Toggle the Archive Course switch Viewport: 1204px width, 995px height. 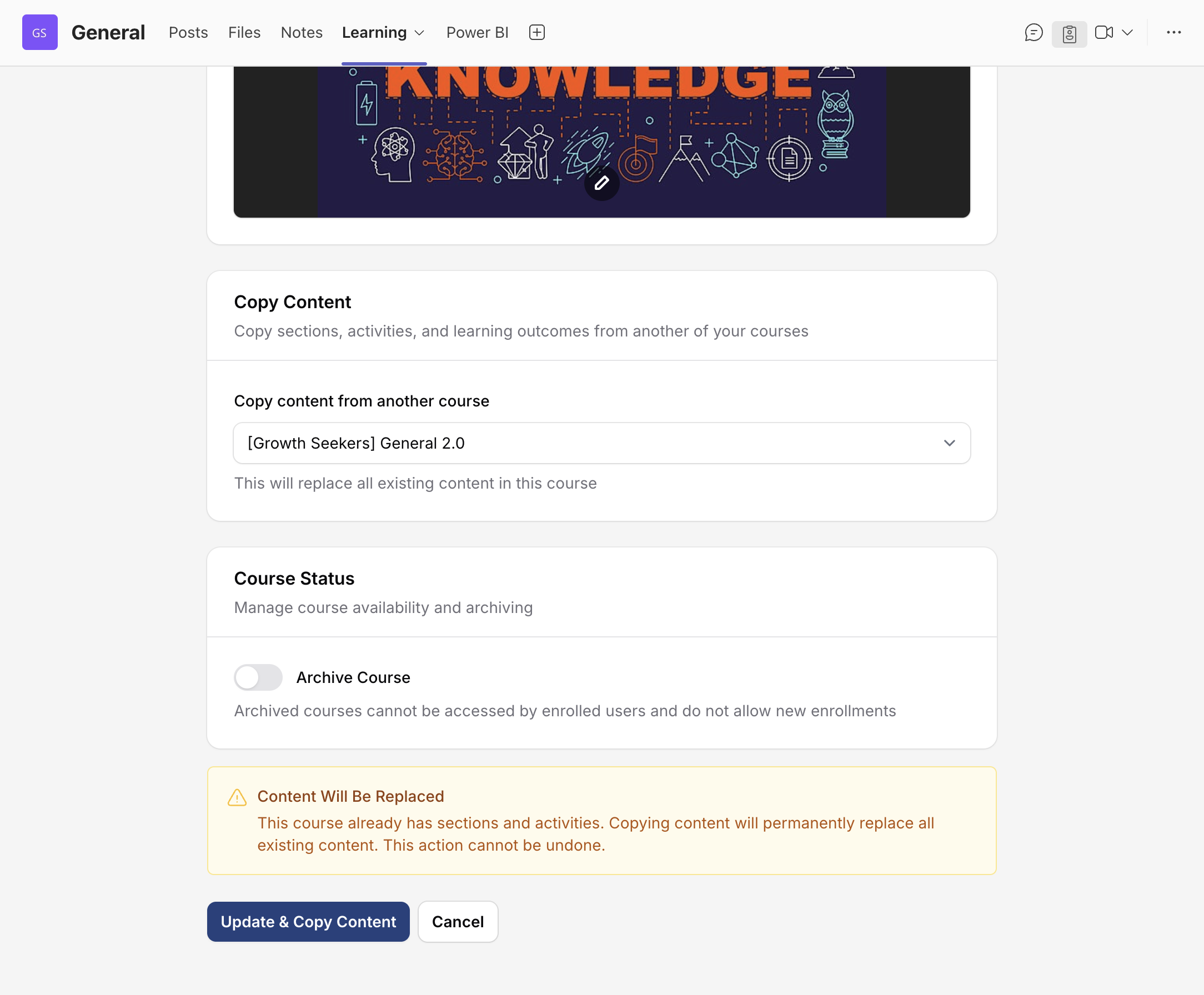click(x=258, y=677)
